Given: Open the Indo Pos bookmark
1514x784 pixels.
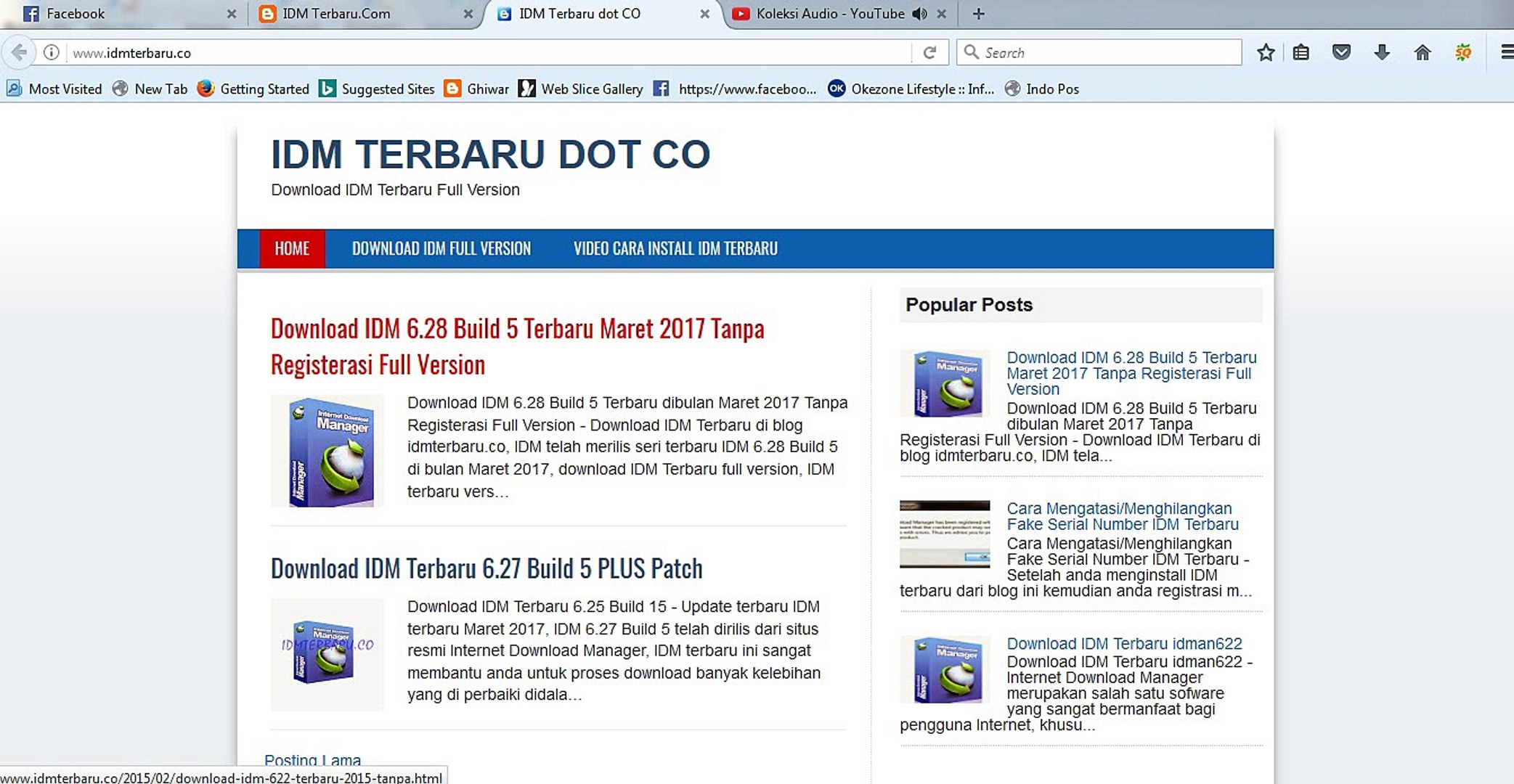Looking at the screenshot, I should tap(1042, 89).
